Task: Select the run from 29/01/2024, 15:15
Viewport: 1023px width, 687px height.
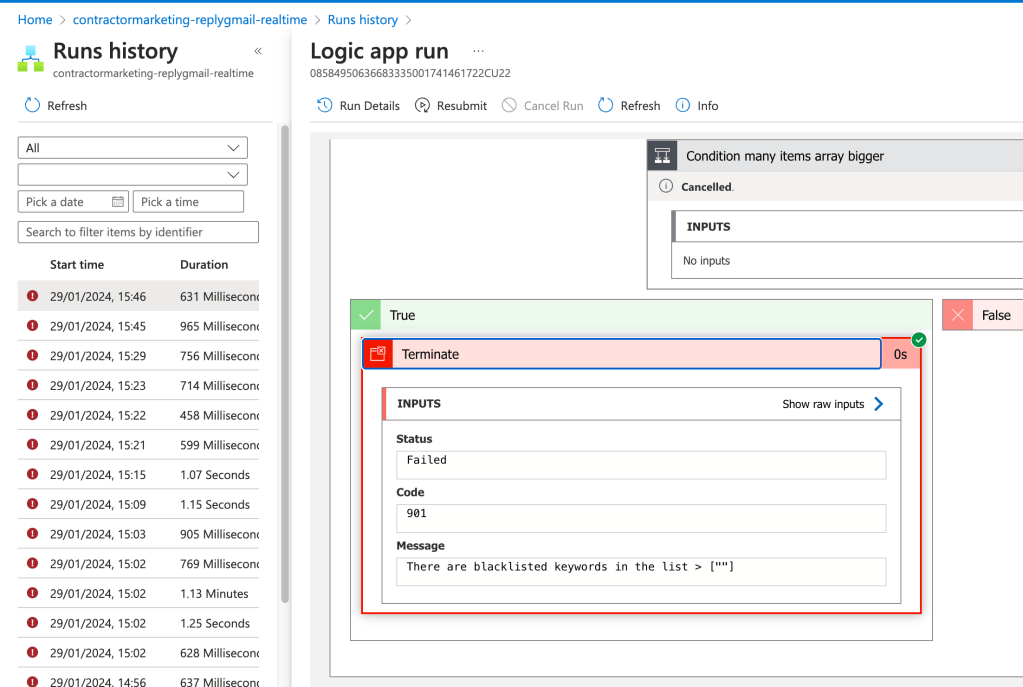Action: (138, 474)
